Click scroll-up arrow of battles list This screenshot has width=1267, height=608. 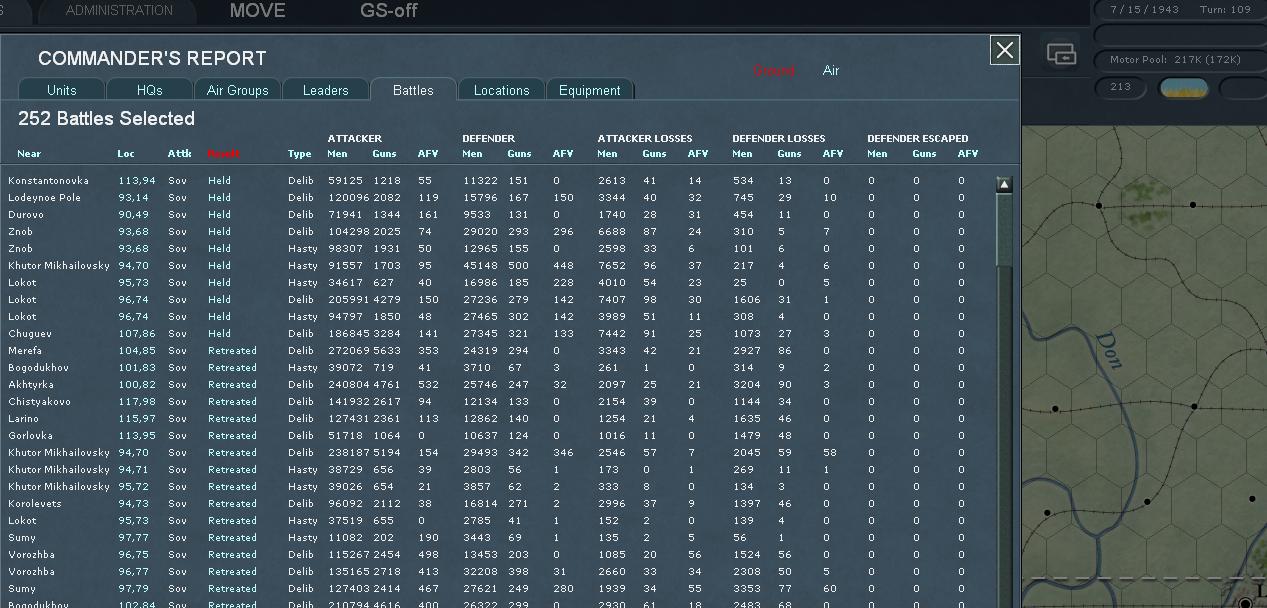click(x=1004, y=184)
